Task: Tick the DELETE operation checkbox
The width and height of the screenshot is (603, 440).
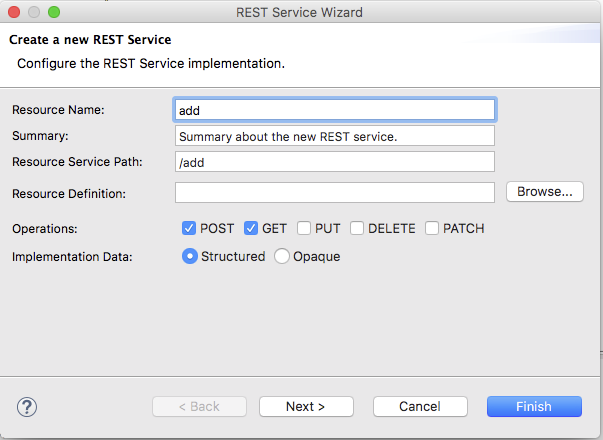Action: [x=357, y=228]
